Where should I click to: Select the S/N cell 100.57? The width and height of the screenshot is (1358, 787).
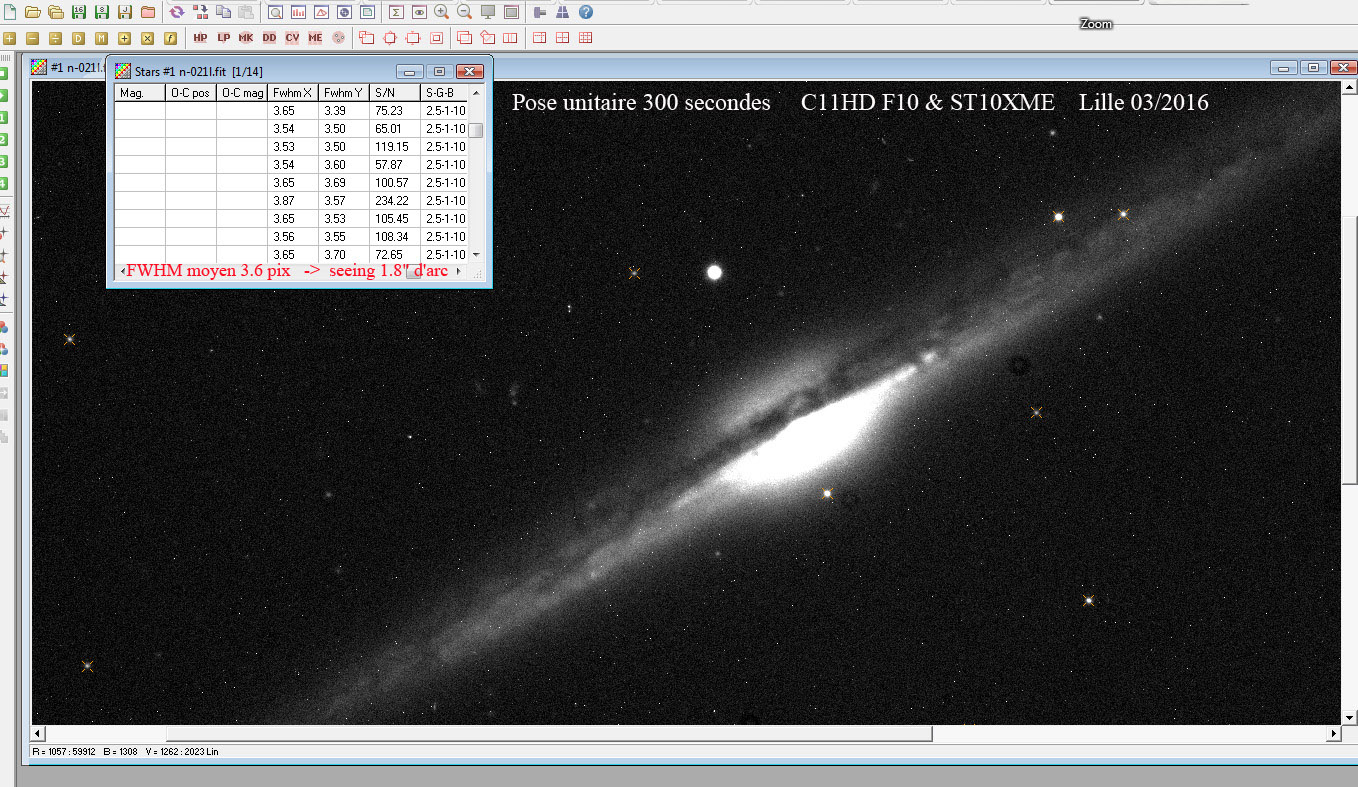395,183
